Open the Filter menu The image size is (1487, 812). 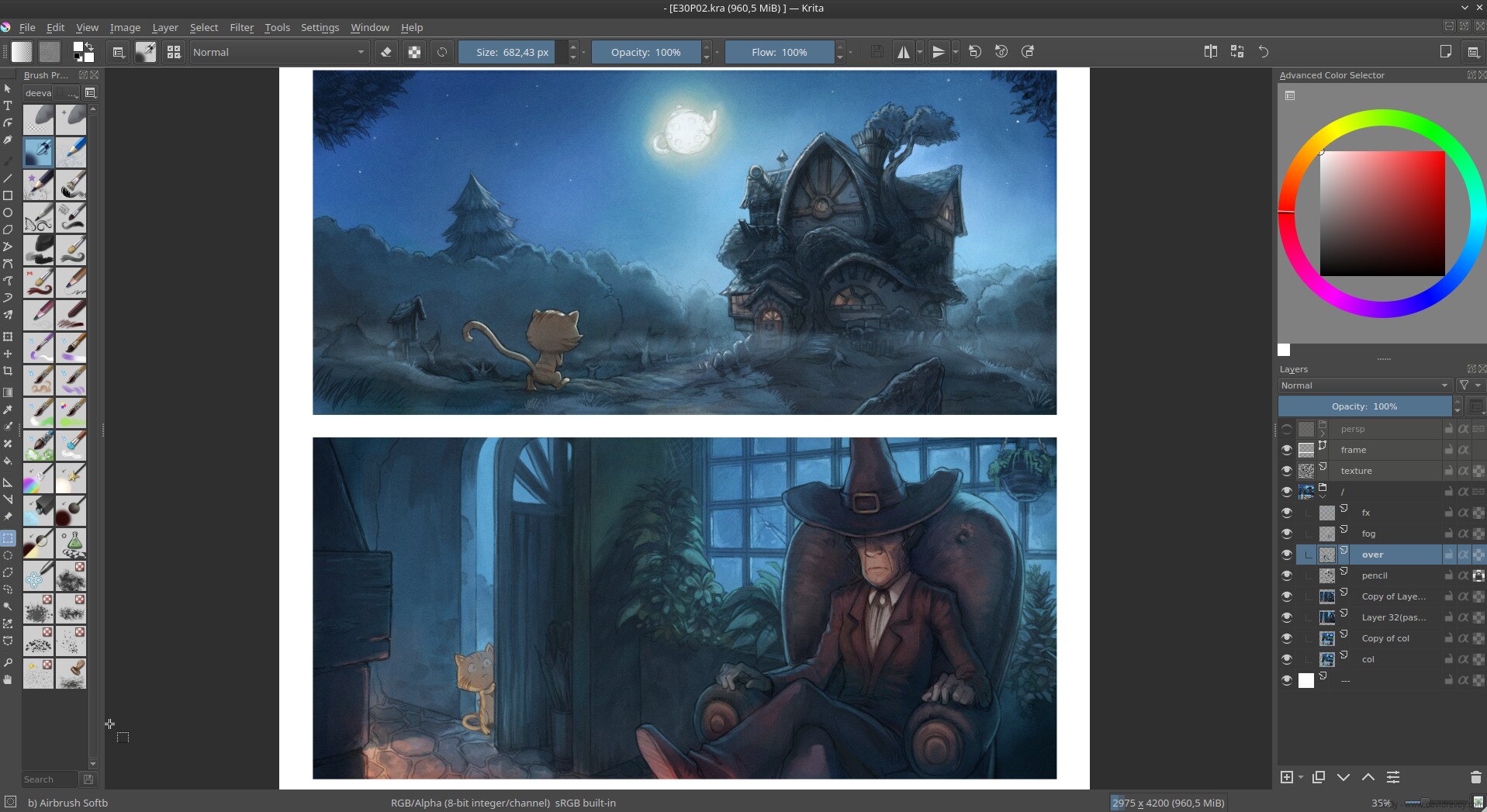pyautogui.click(x=241, y=27)
